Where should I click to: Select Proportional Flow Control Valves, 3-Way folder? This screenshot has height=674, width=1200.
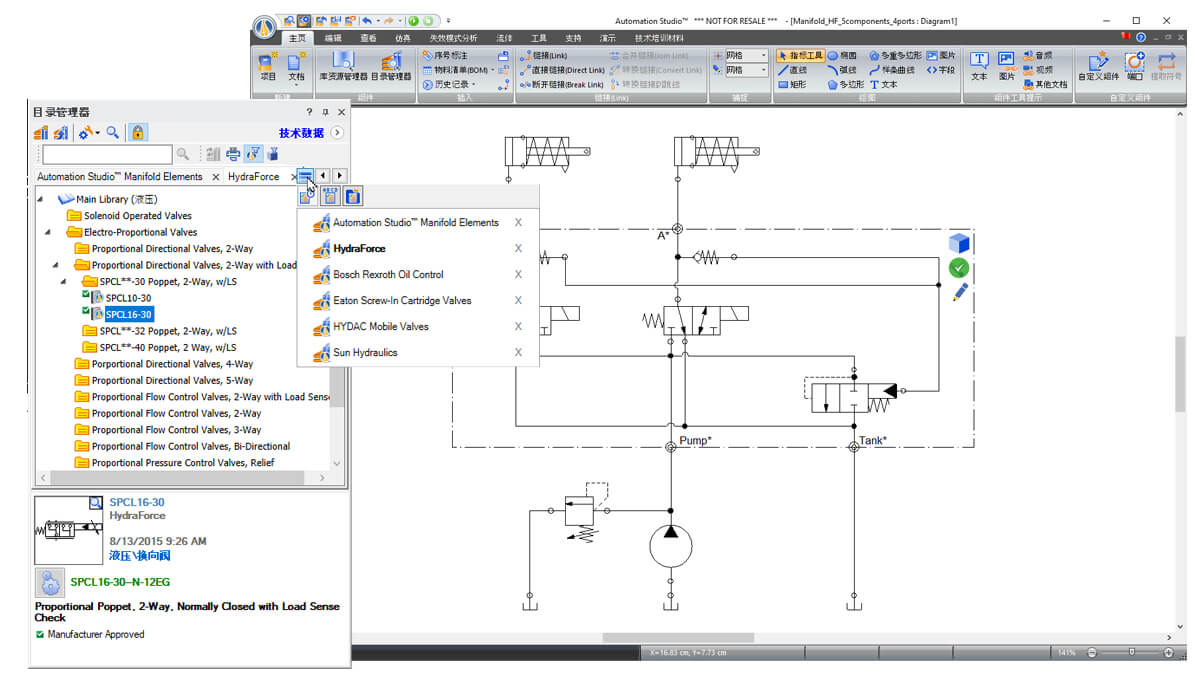176,430
